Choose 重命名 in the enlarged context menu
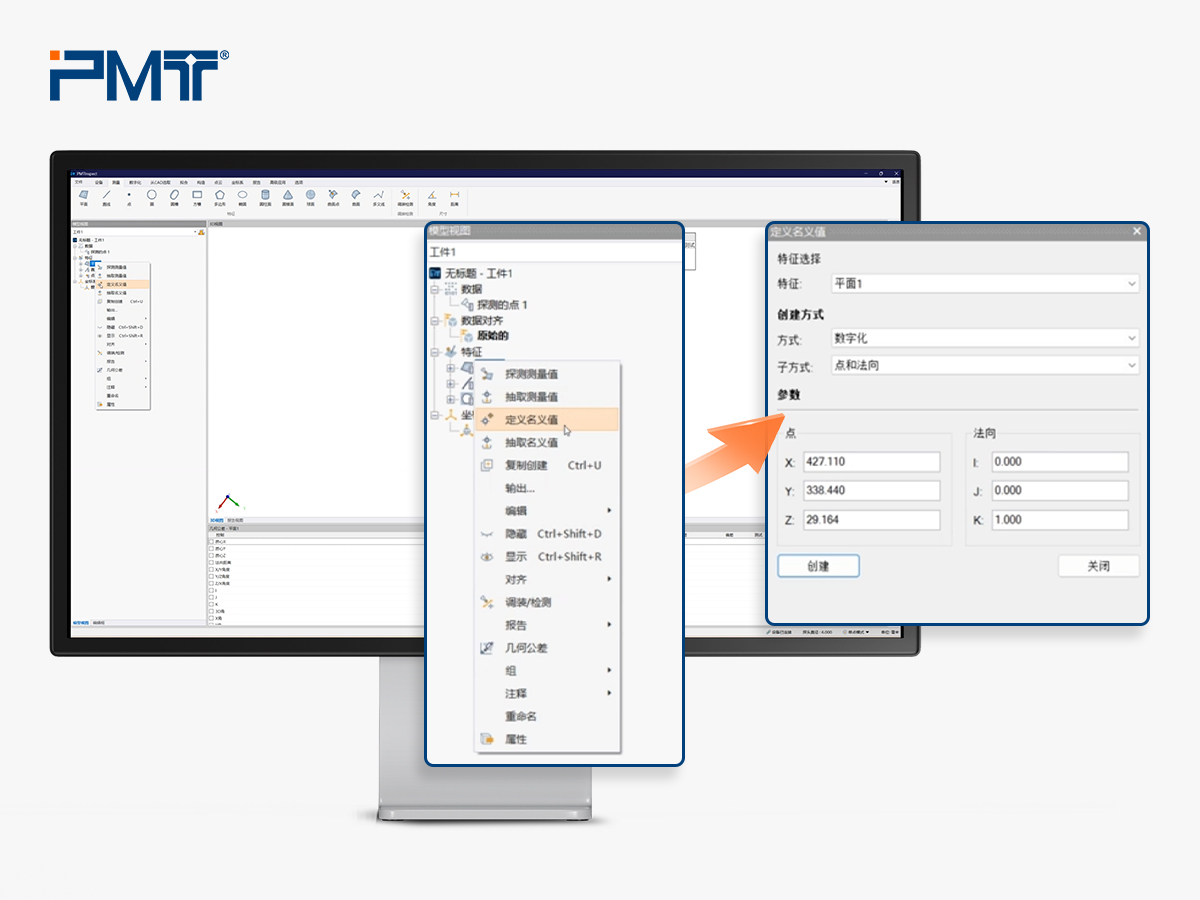 [x=547, y=716]
